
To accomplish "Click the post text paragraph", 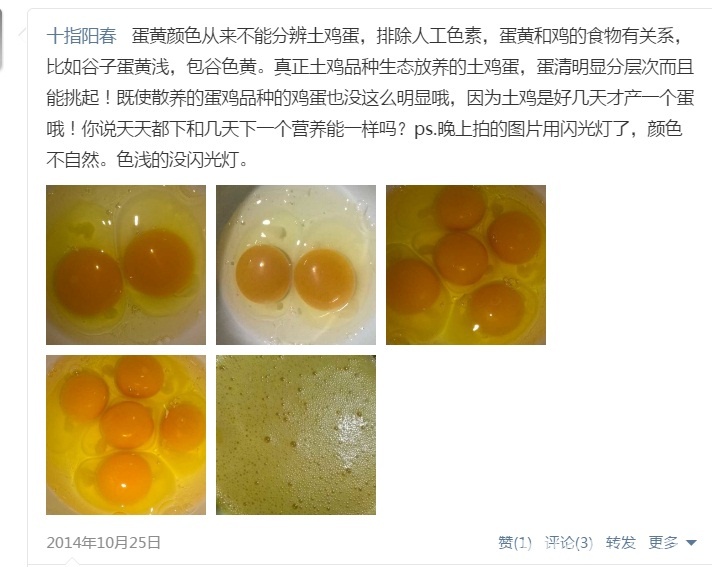I will point(370,98).
